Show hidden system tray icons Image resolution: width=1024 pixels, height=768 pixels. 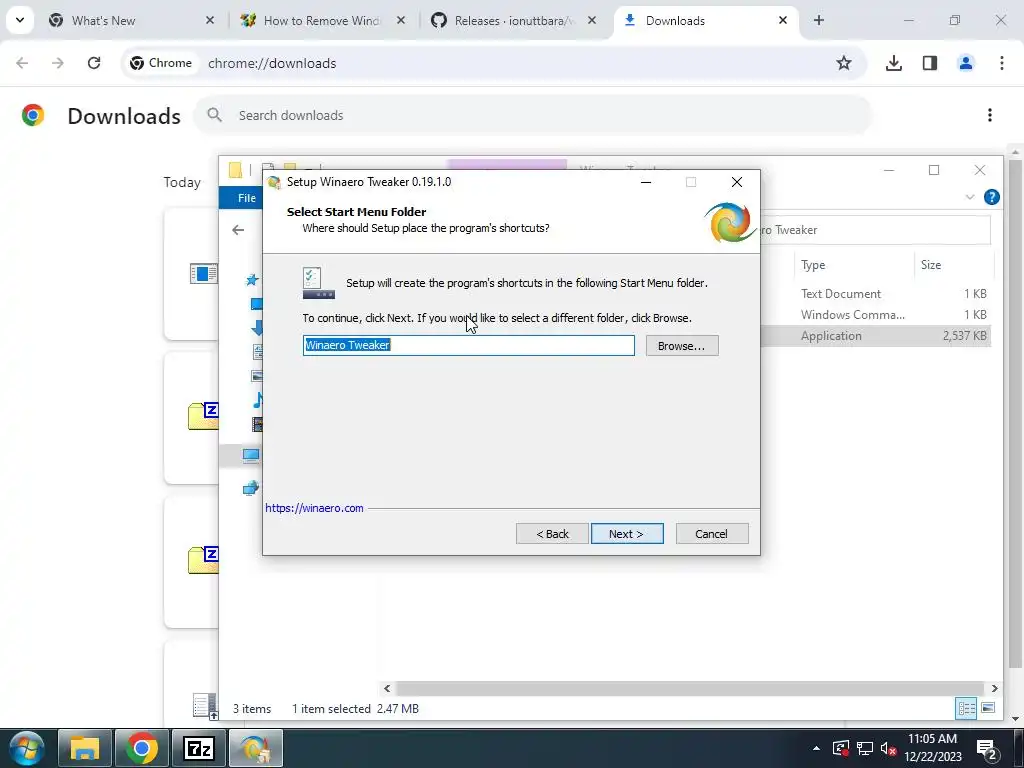click(x=816, y=748)
